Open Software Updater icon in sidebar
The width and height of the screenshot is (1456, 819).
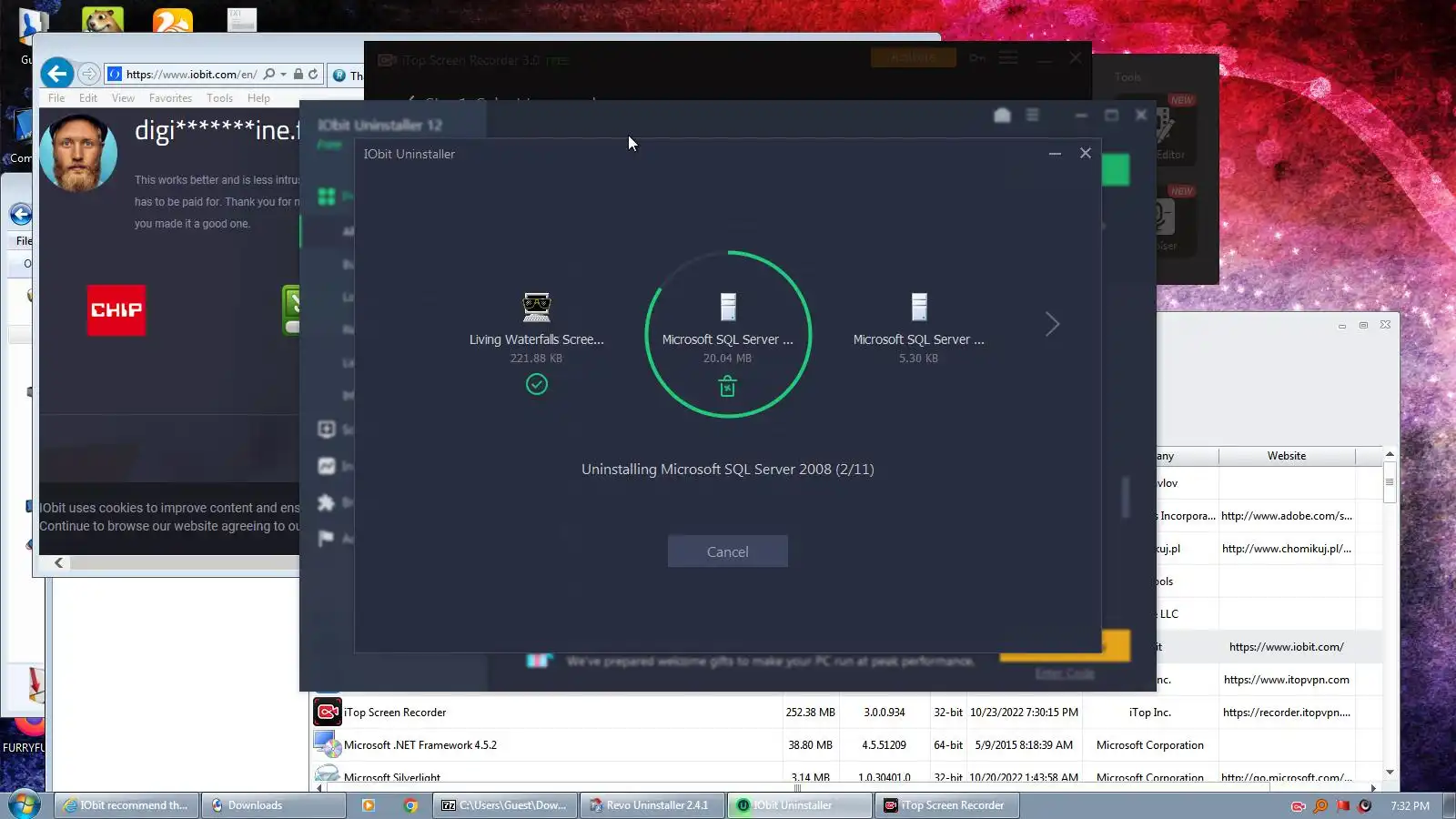point(327,430)
